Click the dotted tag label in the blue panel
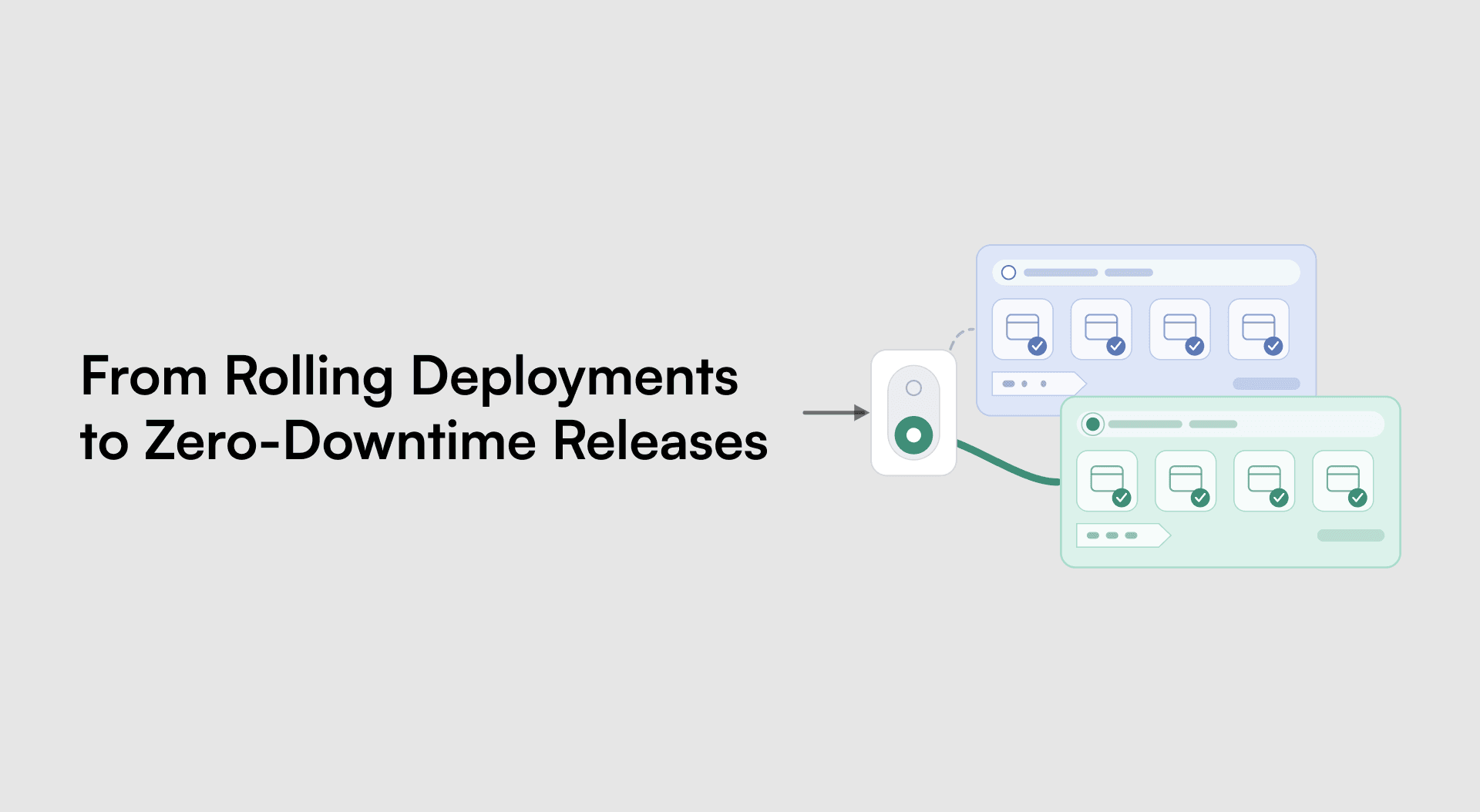Screen dimensions: 1480x812 coord(1038,384)
